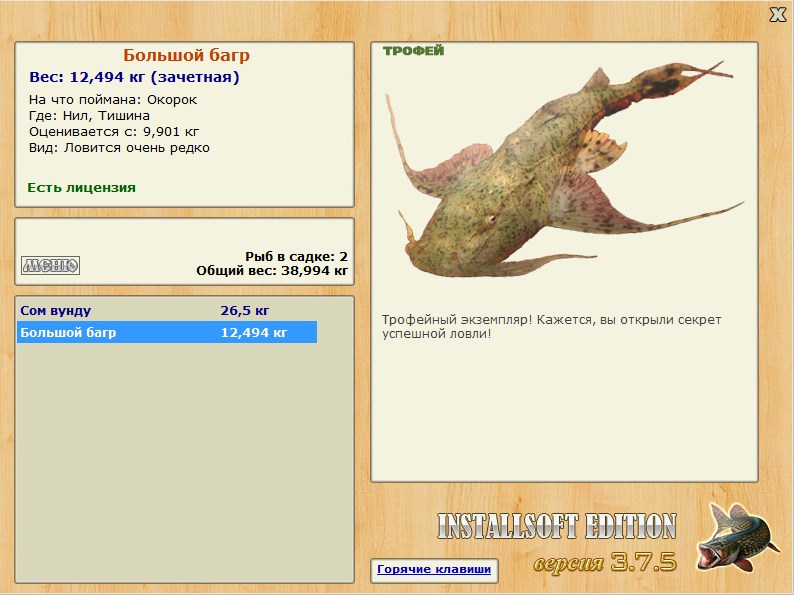794x595 pixels.
Task: Open the Горячие клавиши link
Action: (434, 570)
